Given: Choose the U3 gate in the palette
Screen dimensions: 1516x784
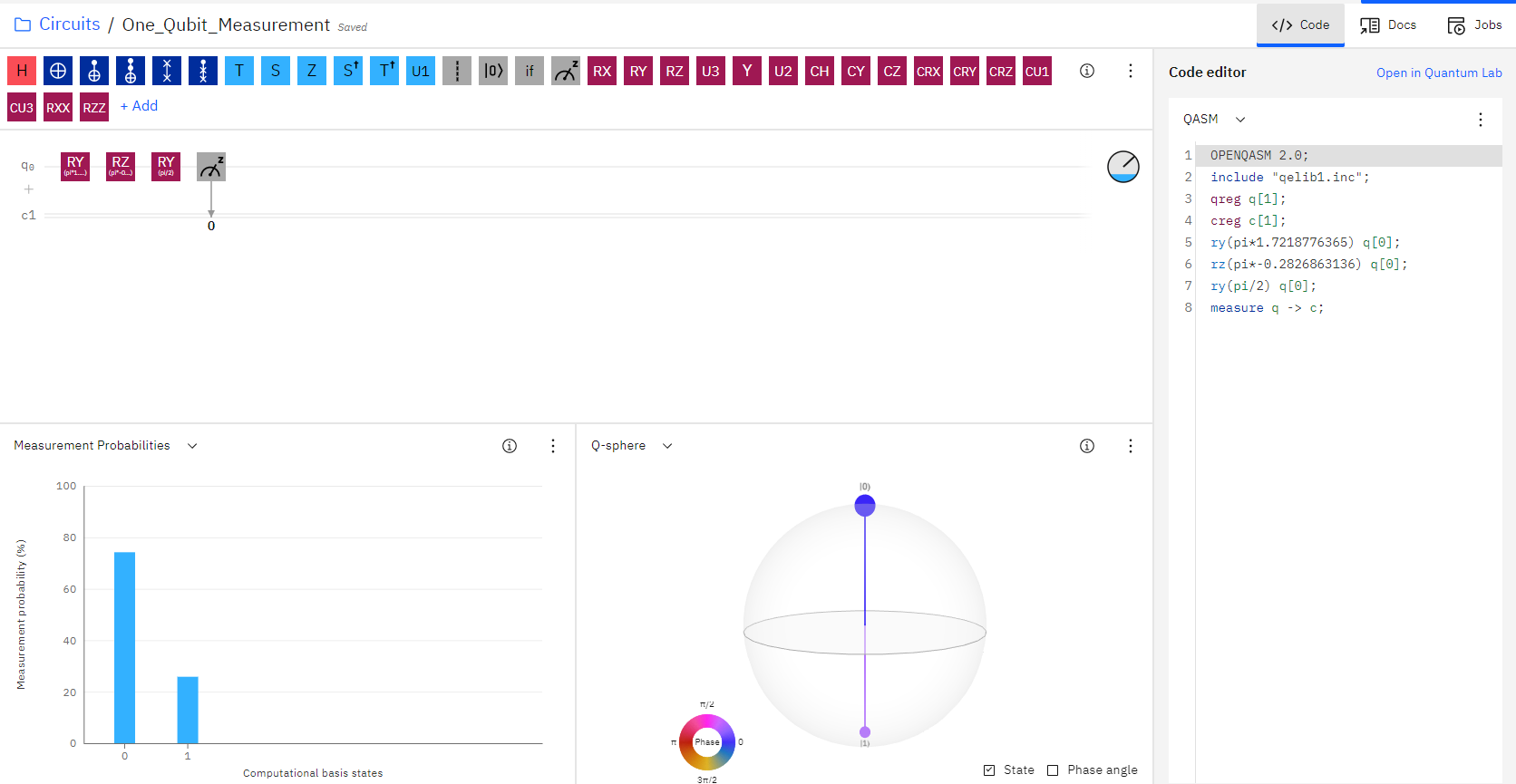Looking at the screenshot, I should [x=711, y=71].
